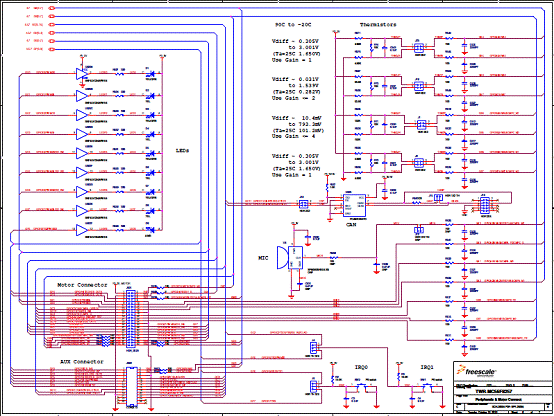Select the 90C to -20C annotation

click(293, 25)
